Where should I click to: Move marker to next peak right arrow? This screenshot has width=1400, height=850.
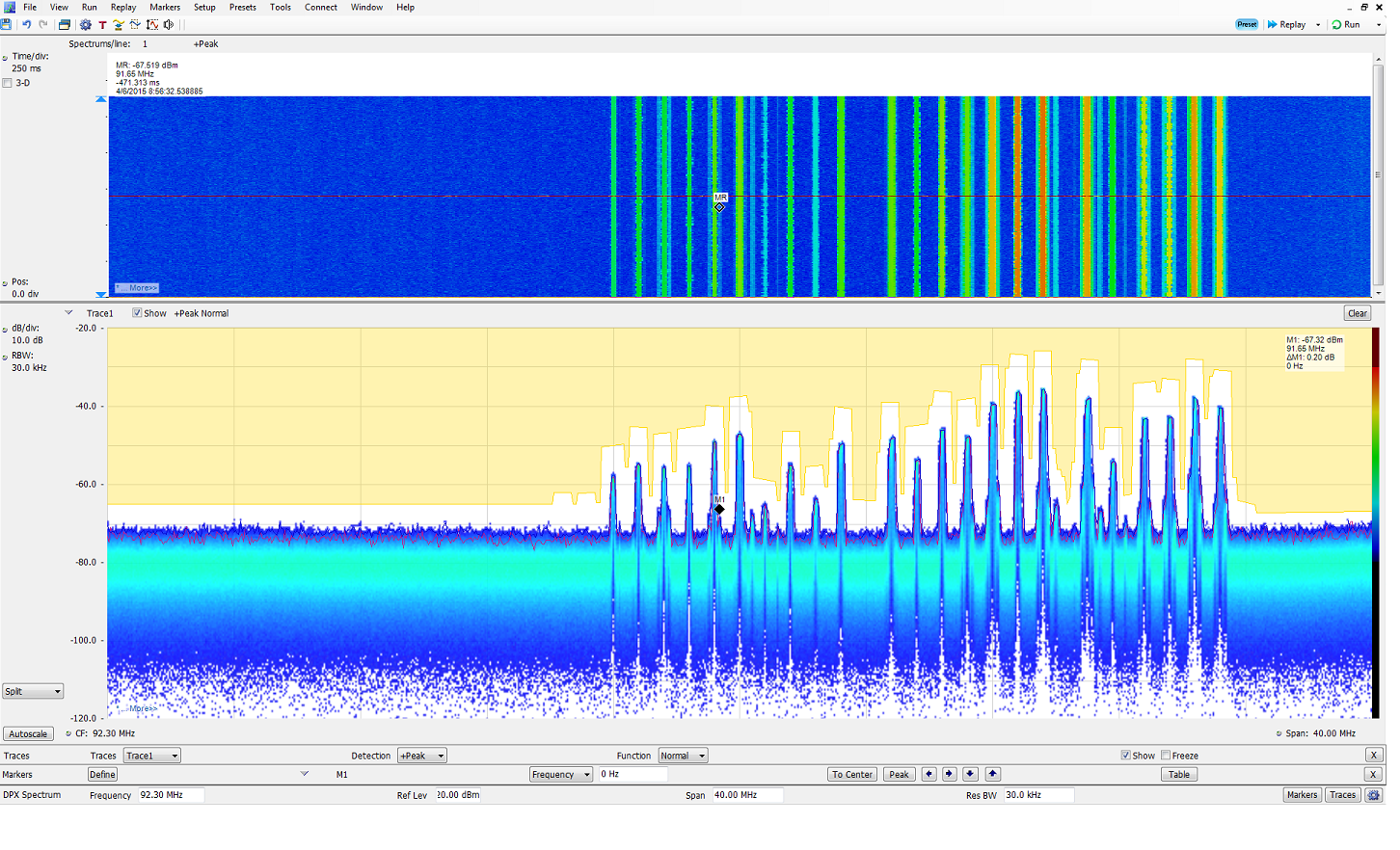click(x=950, y=775)
